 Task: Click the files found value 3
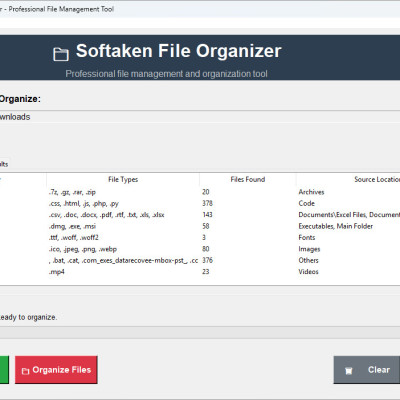(x=204, y=238)
